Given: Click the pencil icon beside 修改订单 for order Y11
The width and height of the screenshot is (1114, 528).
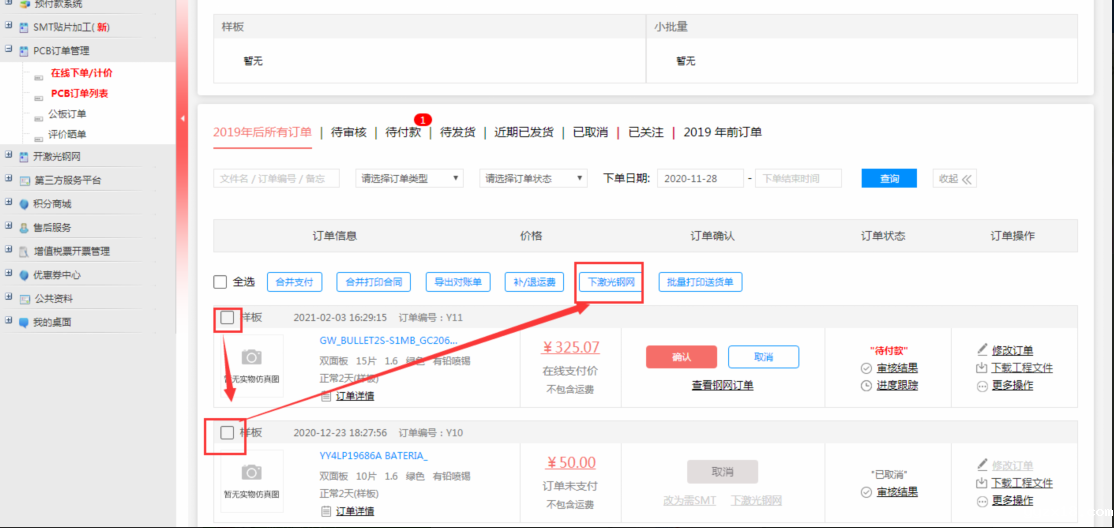Looking at the screenshot, I should [x=982, y=350].
